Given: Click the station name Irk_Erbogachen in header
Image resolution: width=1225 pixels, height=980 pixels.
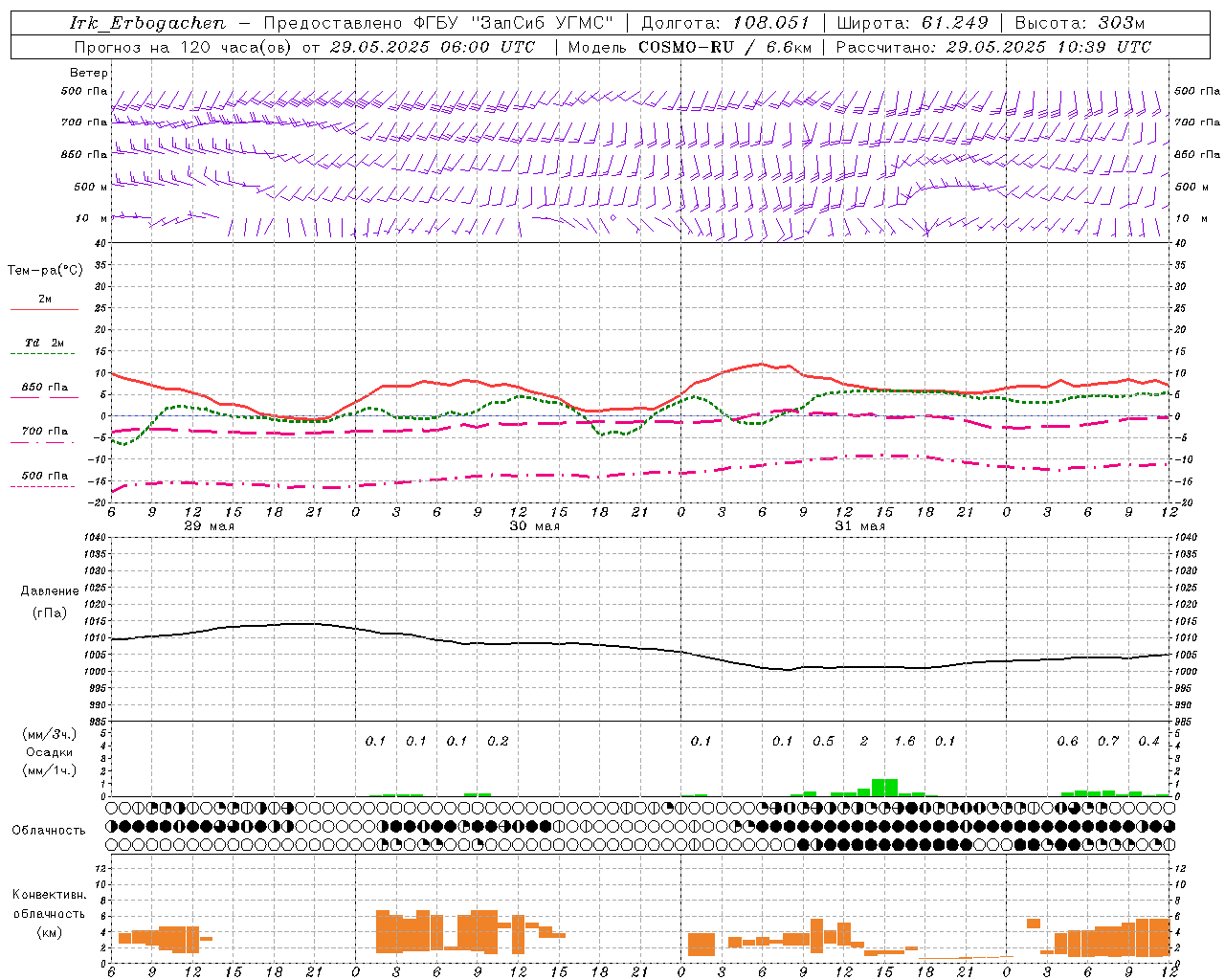Looking at the screenshot, I should point(148,23).
